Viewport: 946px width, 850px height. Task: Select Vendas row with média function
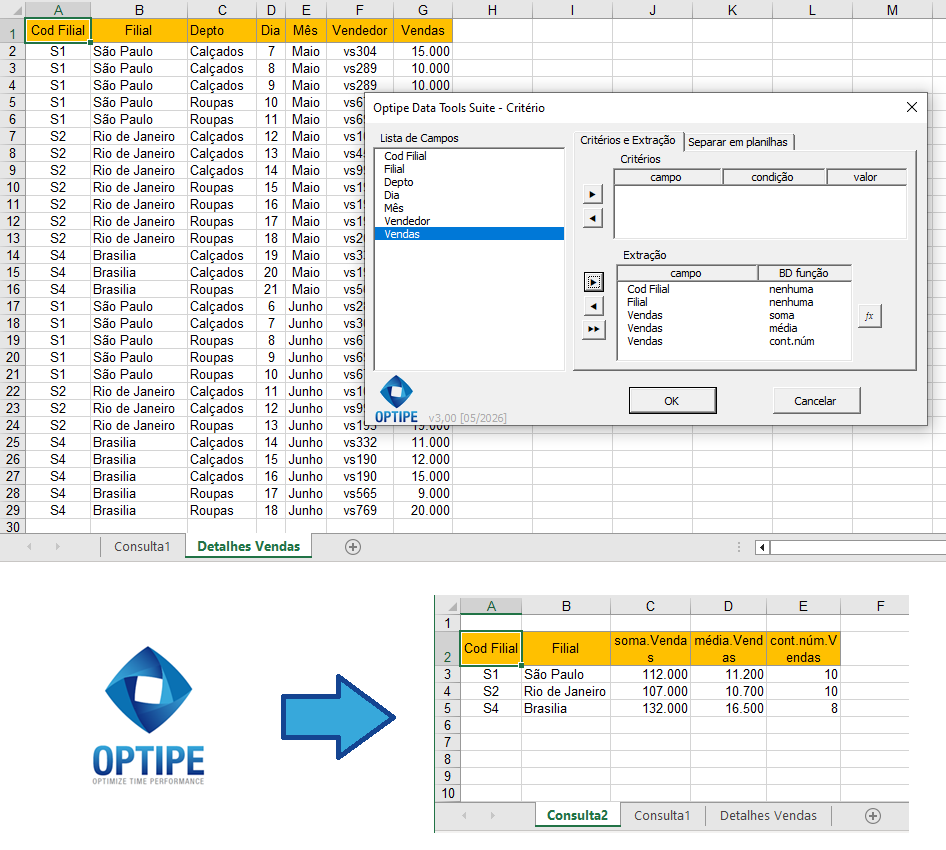734,329
